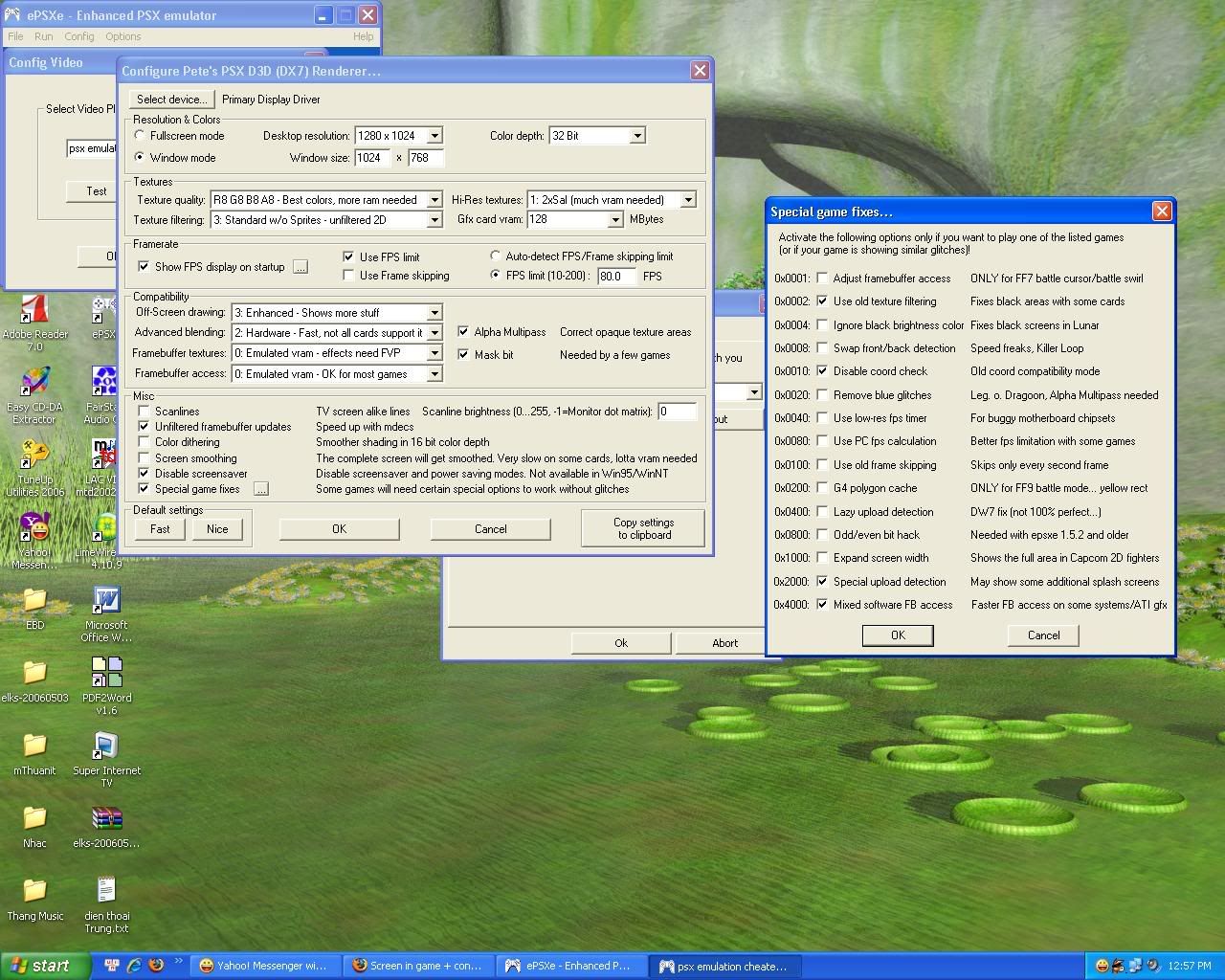Toggle Use FPS limit checkbox
Screen dimensions: 1225x980
(348, 256)
